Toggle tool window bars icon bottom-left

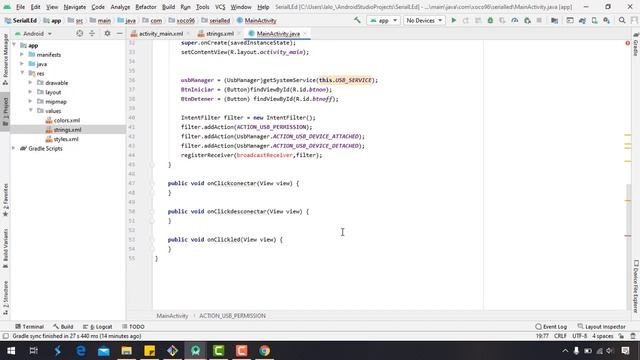pos(5,336)
